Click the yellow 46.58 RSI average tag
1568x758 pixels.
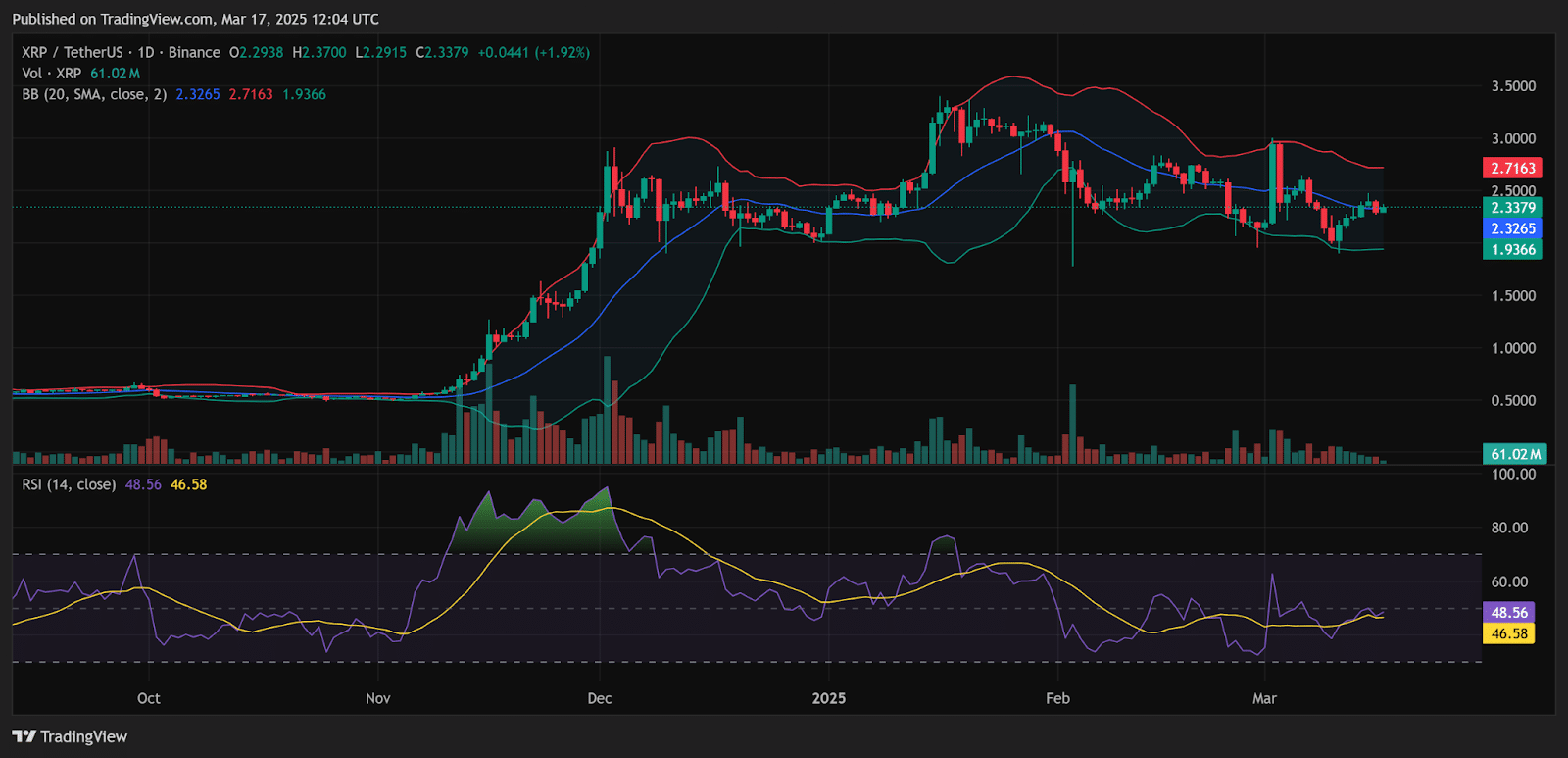click(x=1509, y=633)
